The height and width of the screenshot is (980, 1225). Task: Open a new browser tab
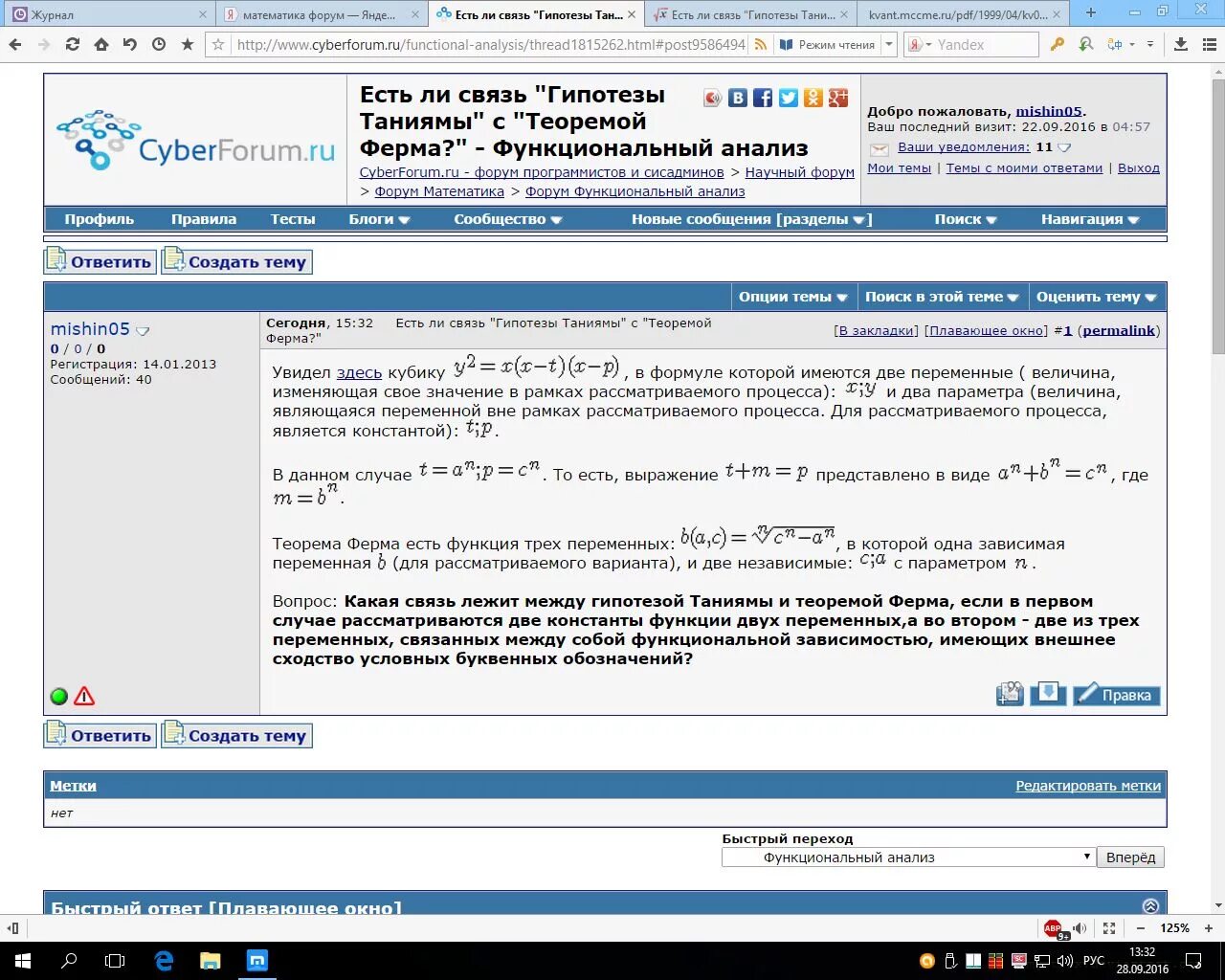pos(1091,13)
